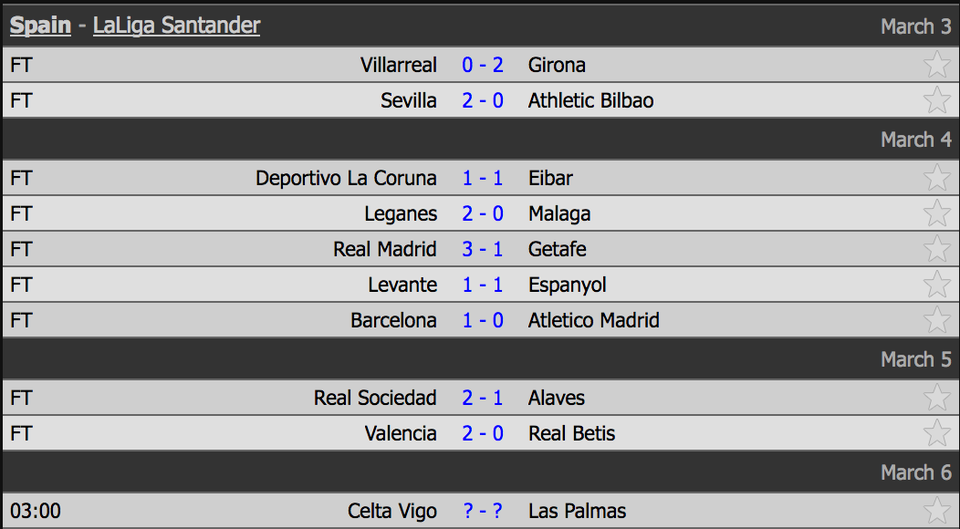Star the Real Sociedad vs Alaves match
The image size is (960, 529).
(x=937, y=398)
